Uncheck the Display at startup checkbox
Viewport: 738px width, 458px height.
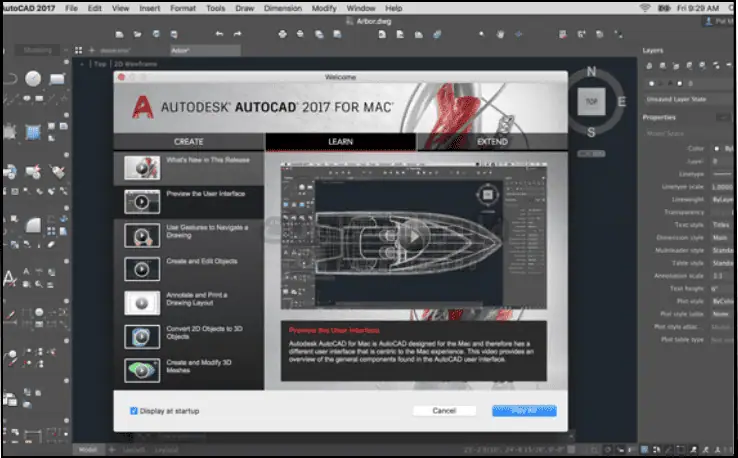[134, 410]
